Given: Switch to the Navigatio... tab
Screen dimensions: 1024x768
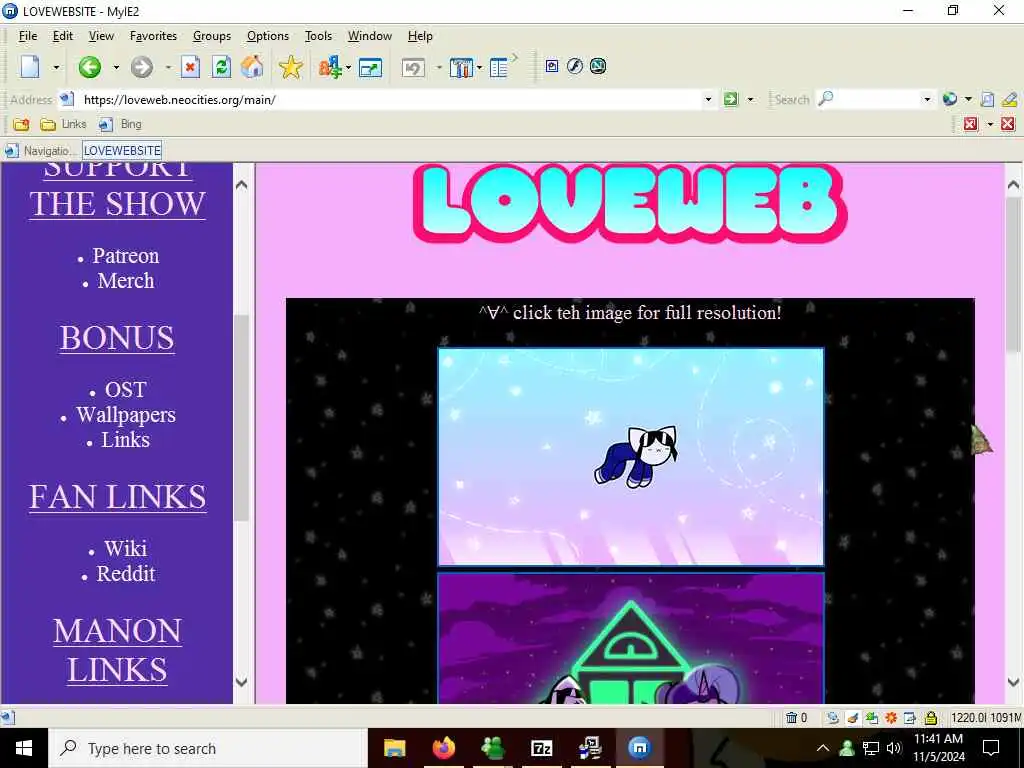Looking at the screenshot, I should pos(41,151).
